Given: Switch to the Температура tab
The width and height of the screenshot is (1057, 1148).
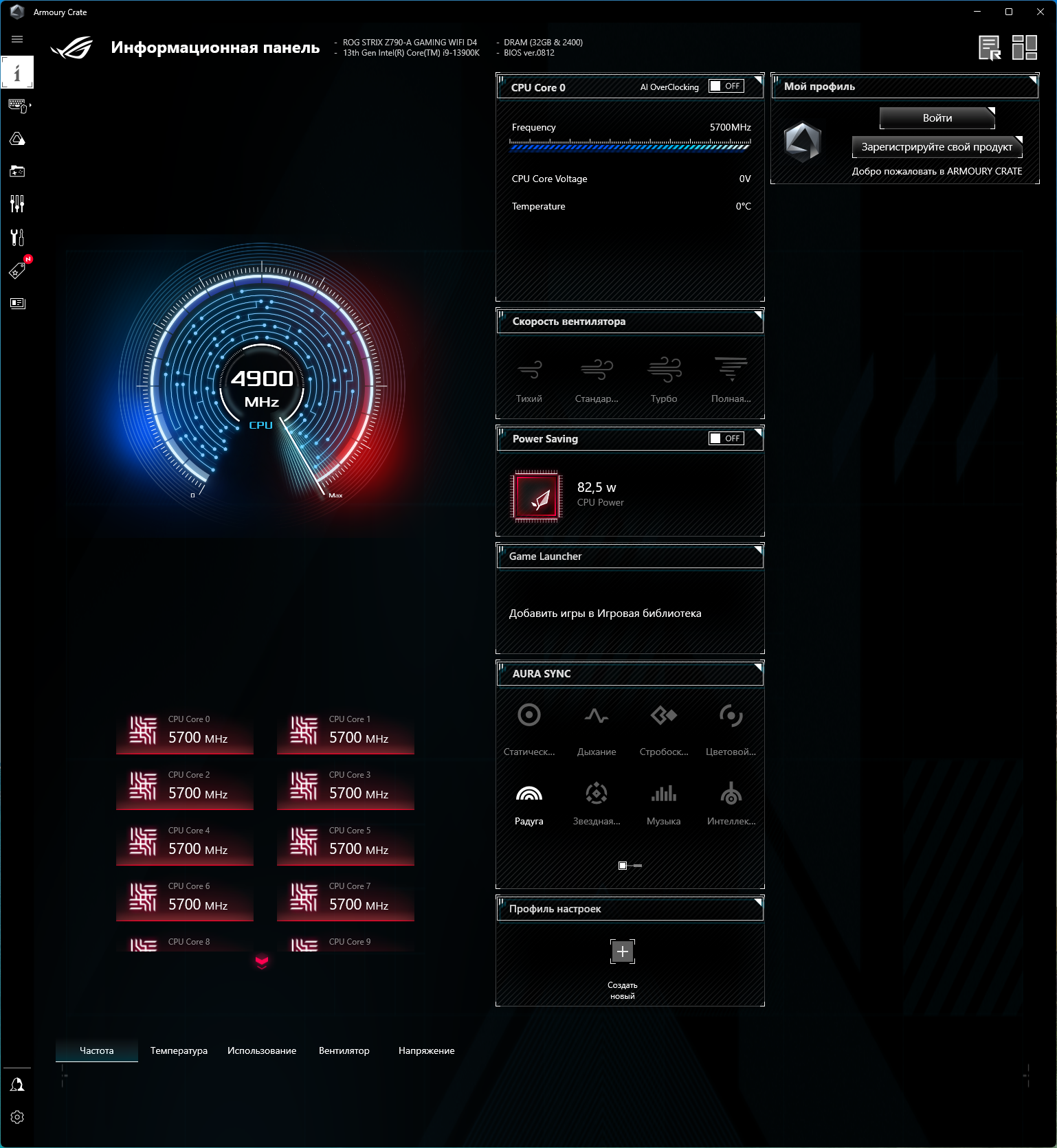Looking at the screenshot, I should 179,1050.
